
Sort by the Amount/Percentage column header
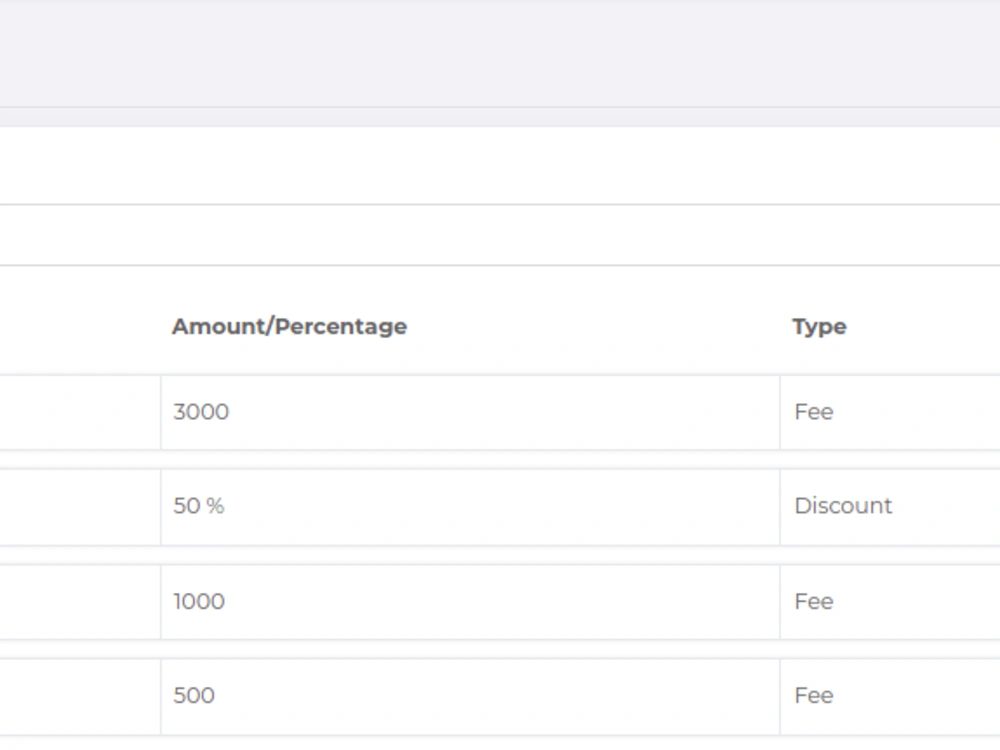click(289, 327)
